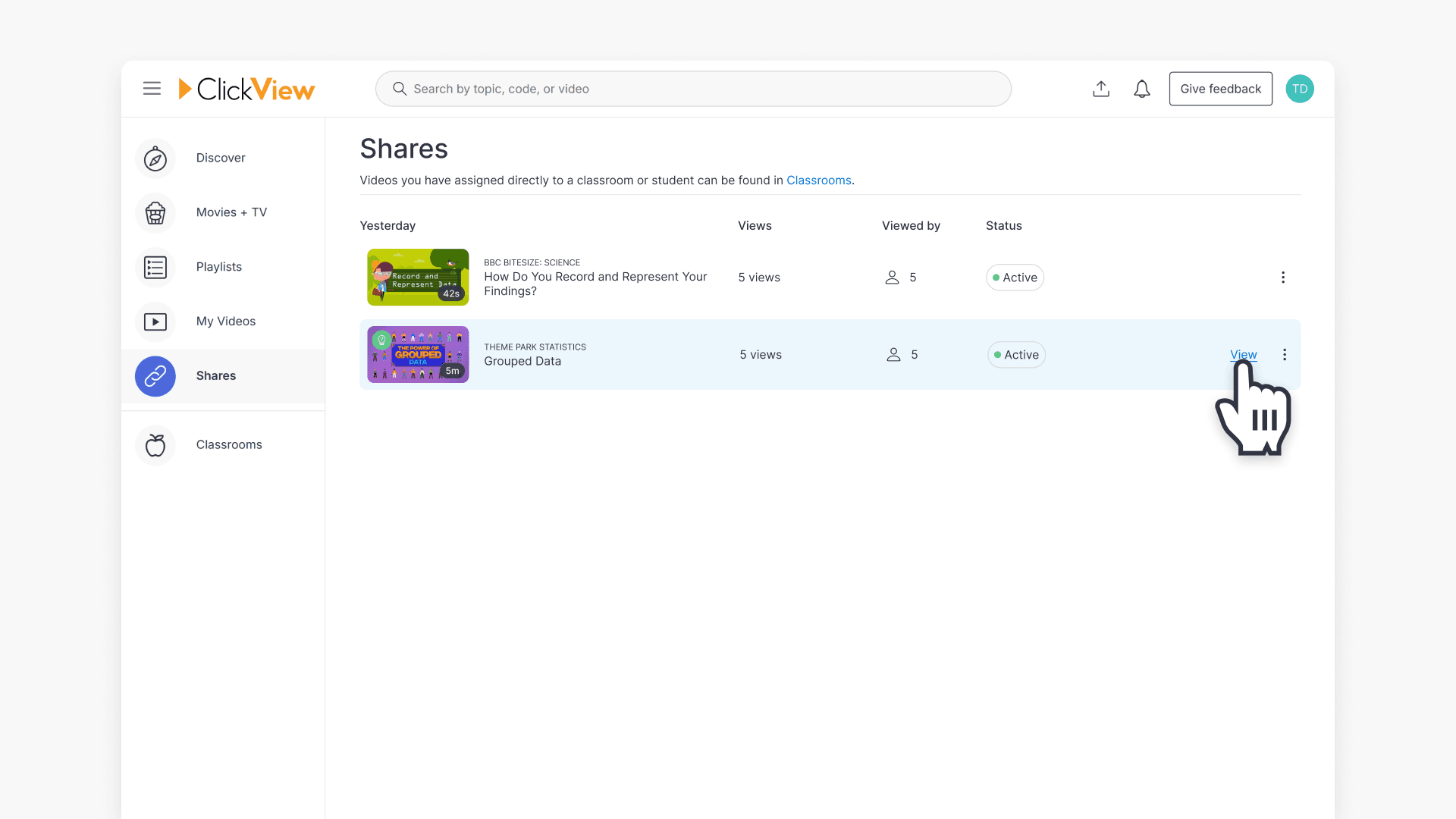Select the Shares link icon
This screenshot has height=819, width=1456.
(155, 376)
